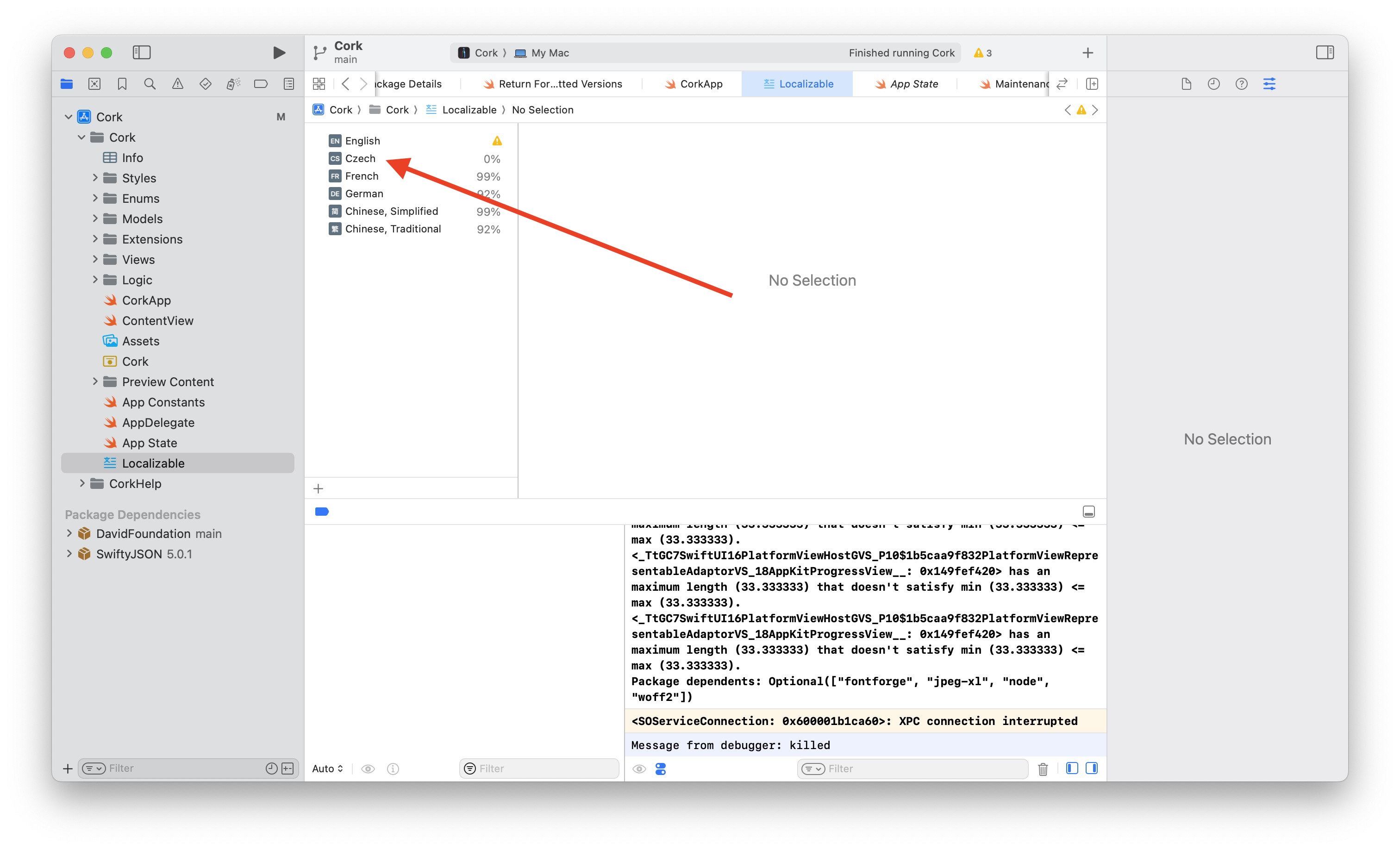Expand the SwiftyJSON package dependency
The image size is (1400, 850).
[x=69, y=554]
